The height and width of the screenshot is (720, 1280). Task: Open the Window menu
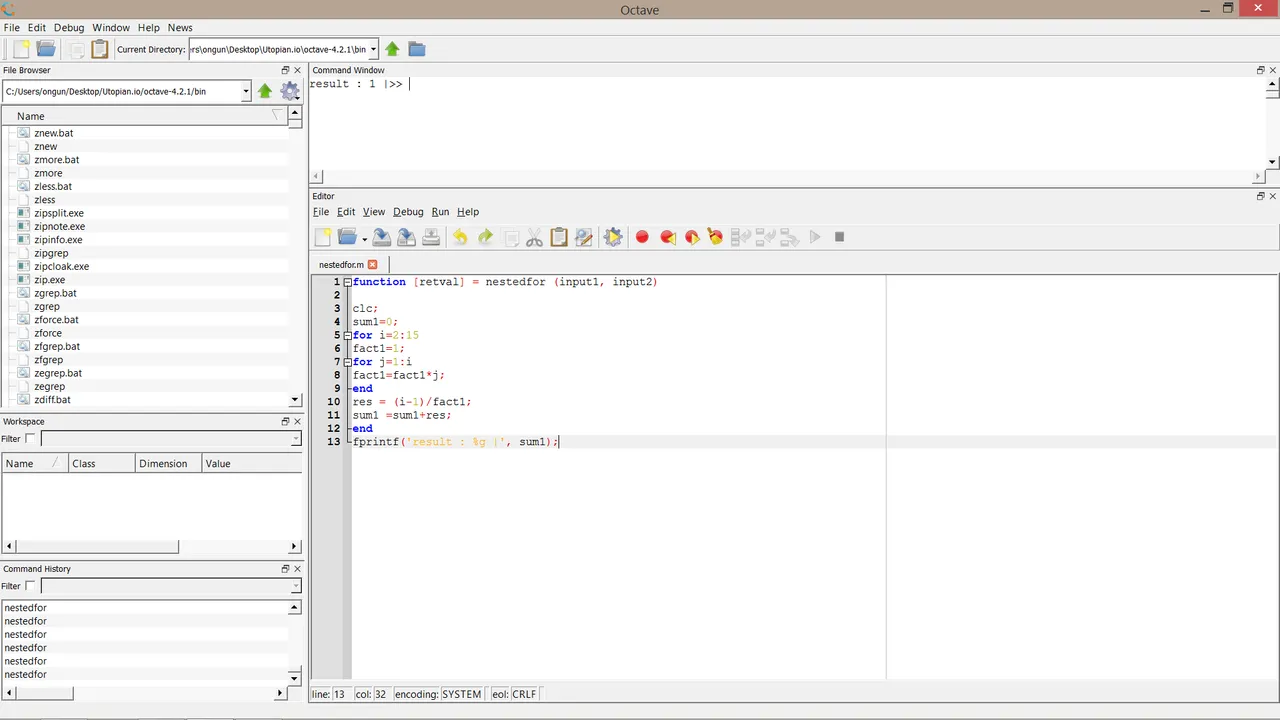[111, 27]
